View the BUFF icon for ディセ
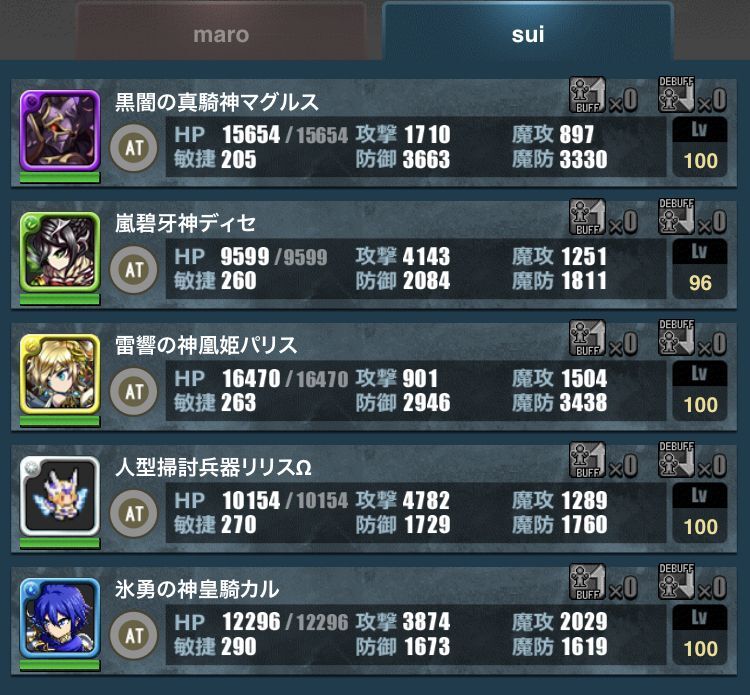750x695 pixels. (587, 217)
